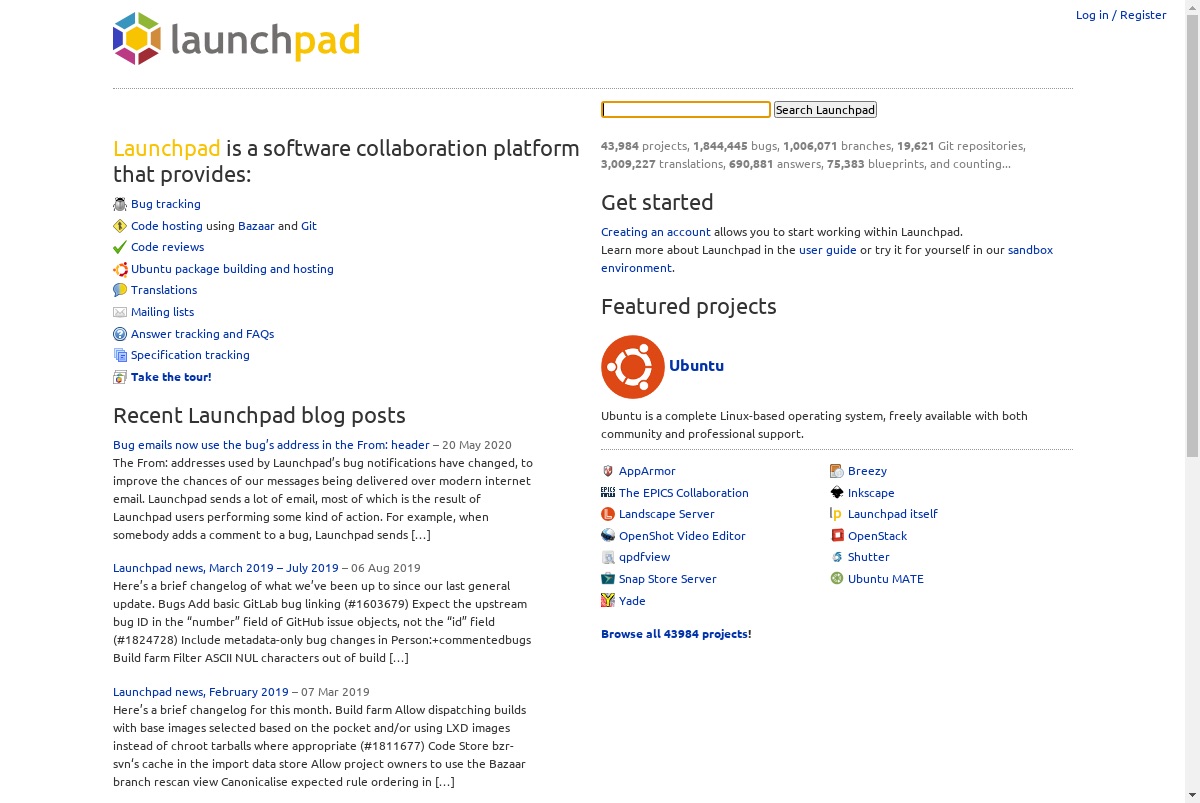Click the bug icon beside Bug tracking
This screenshot has height=803, width=1200.
point(120,204)
